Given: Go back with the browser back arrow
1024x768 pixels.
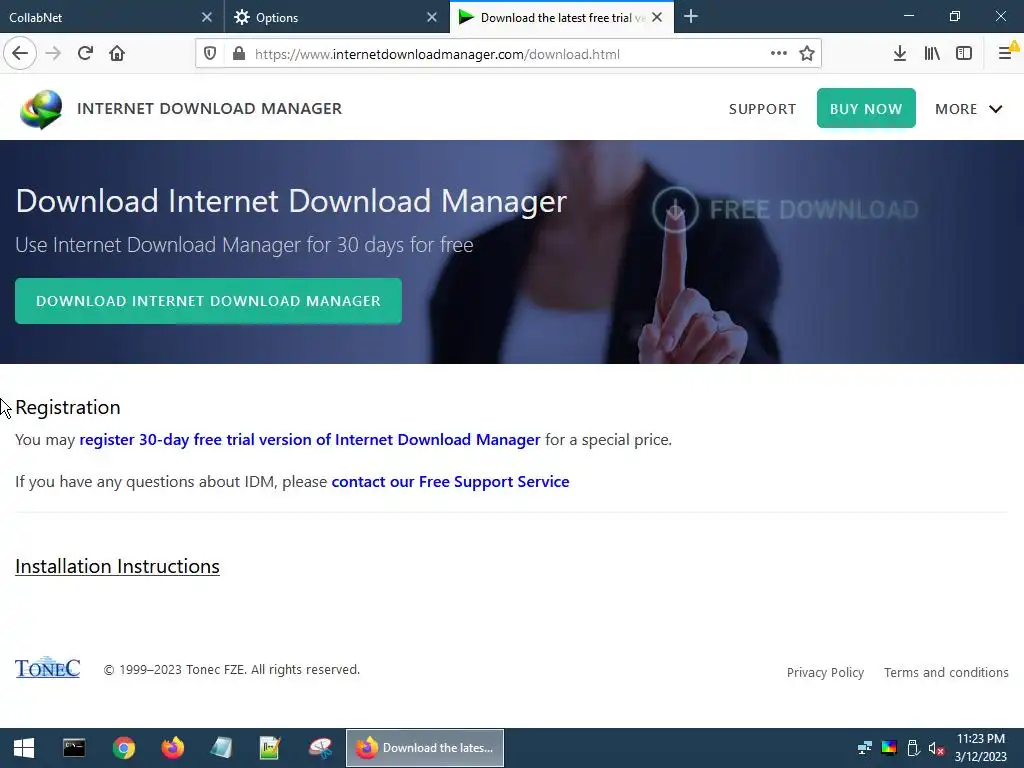Looking at the screenshot, I should pos(20,54).
